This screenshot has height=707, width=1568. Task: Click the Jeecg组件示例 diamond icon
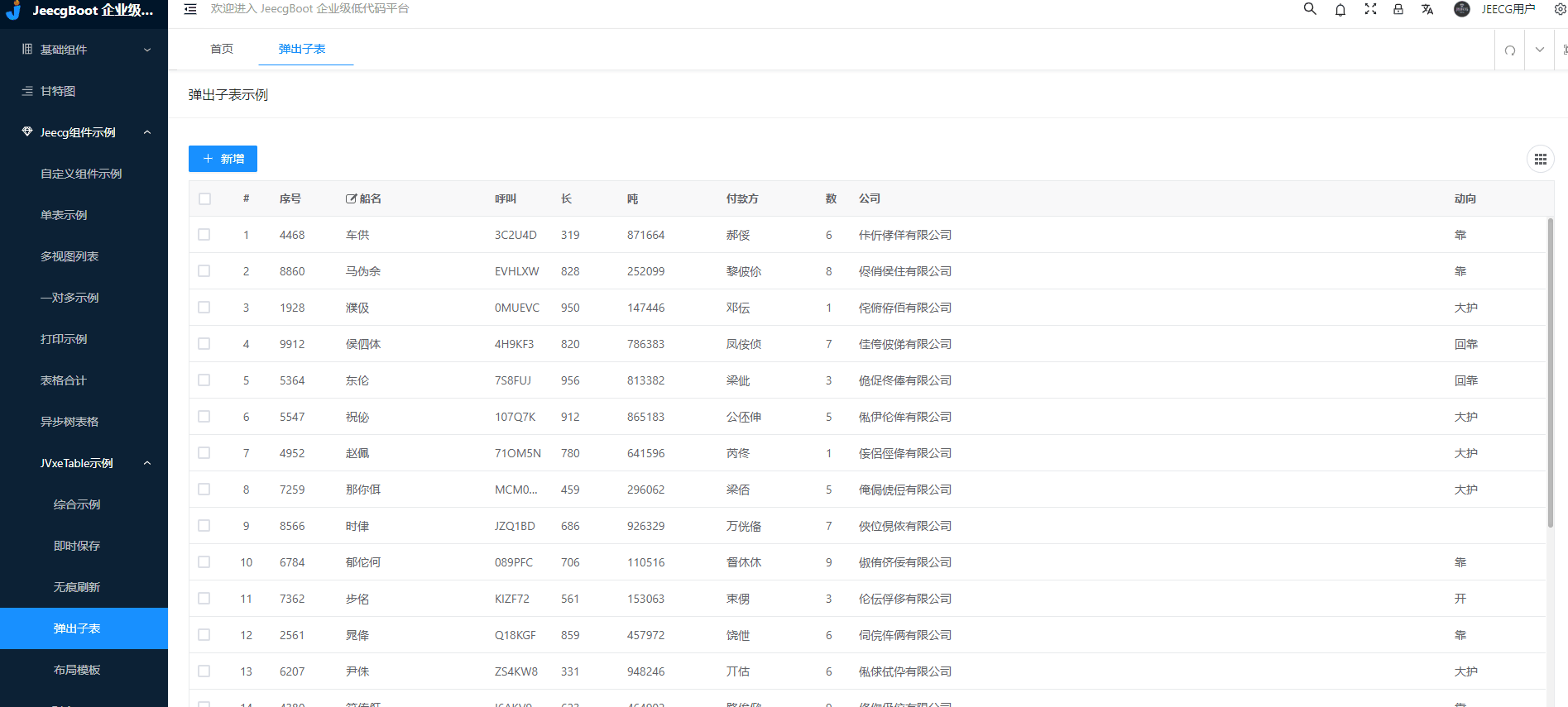(x=27, y=132)
